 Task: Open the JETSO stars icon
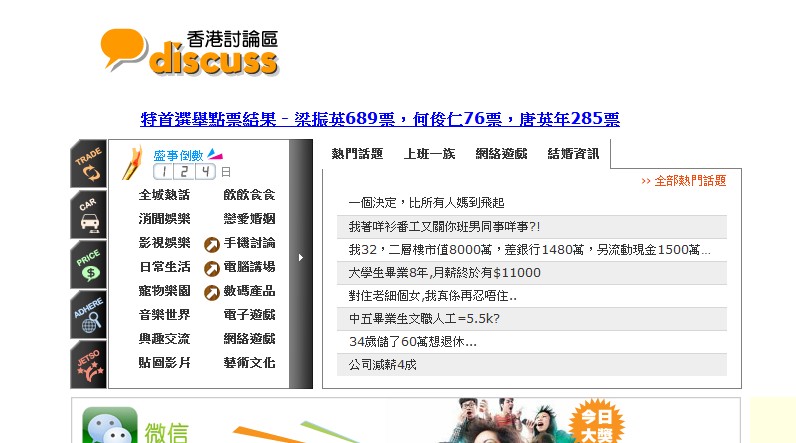coord(89,364)
